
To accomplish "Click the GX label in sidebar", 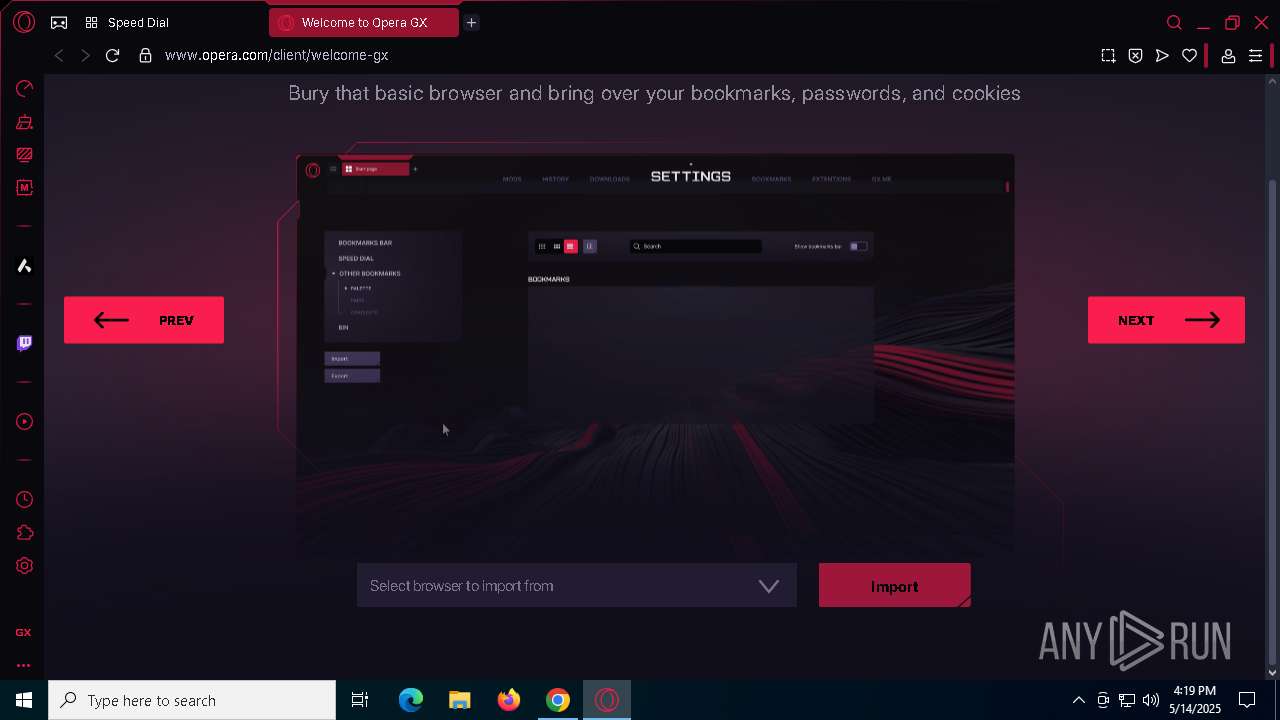I will tap(23, 633).
